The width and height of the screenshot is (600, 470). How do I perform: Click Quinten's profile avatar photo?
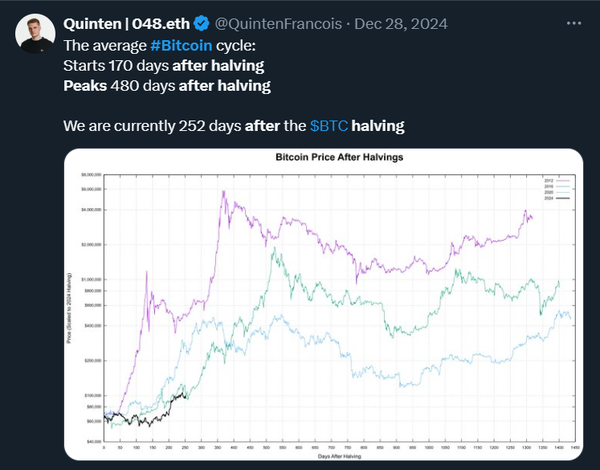[x=36, y=35]
